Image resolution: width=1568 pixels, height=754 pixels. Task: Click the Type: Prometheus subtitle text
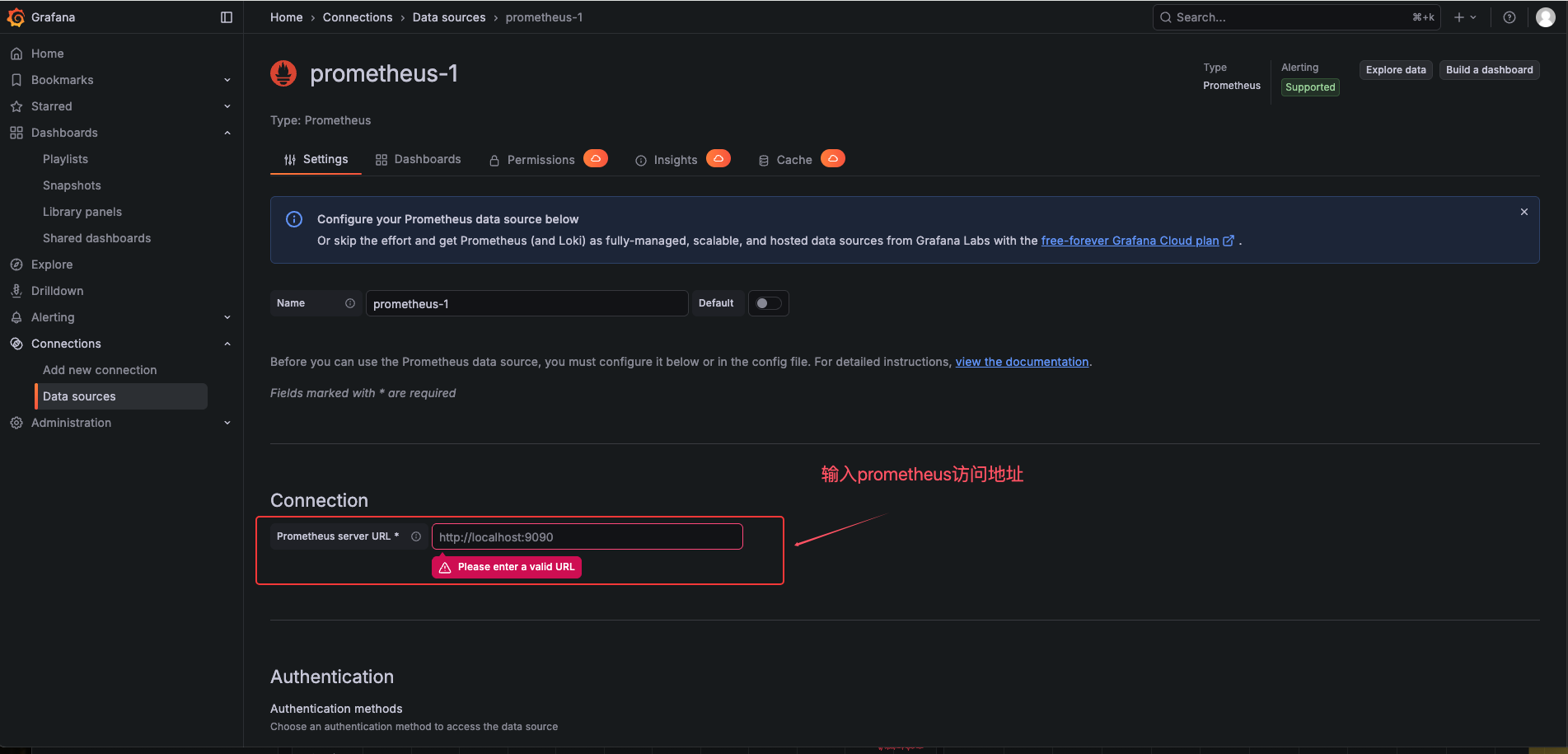coord(321,120)
